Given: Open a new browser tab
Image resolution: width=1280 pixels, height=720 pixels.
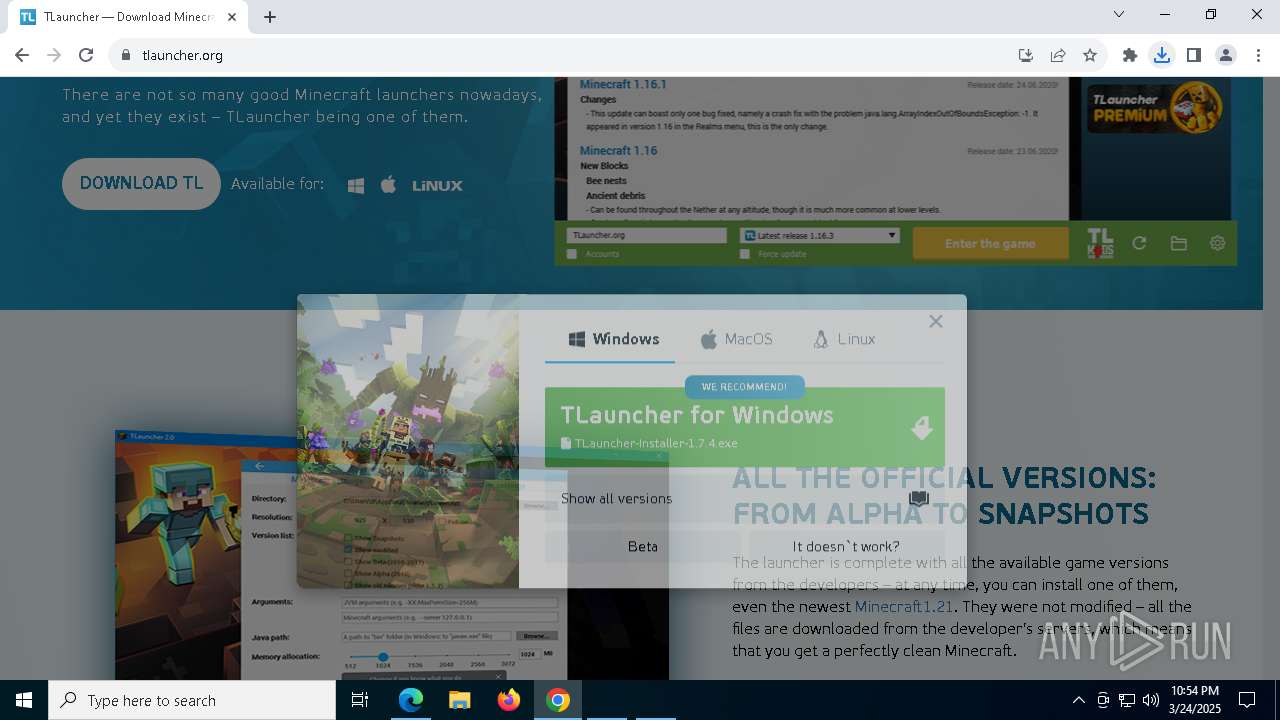Looking at the screenshot, I should [x=270, y=17].
